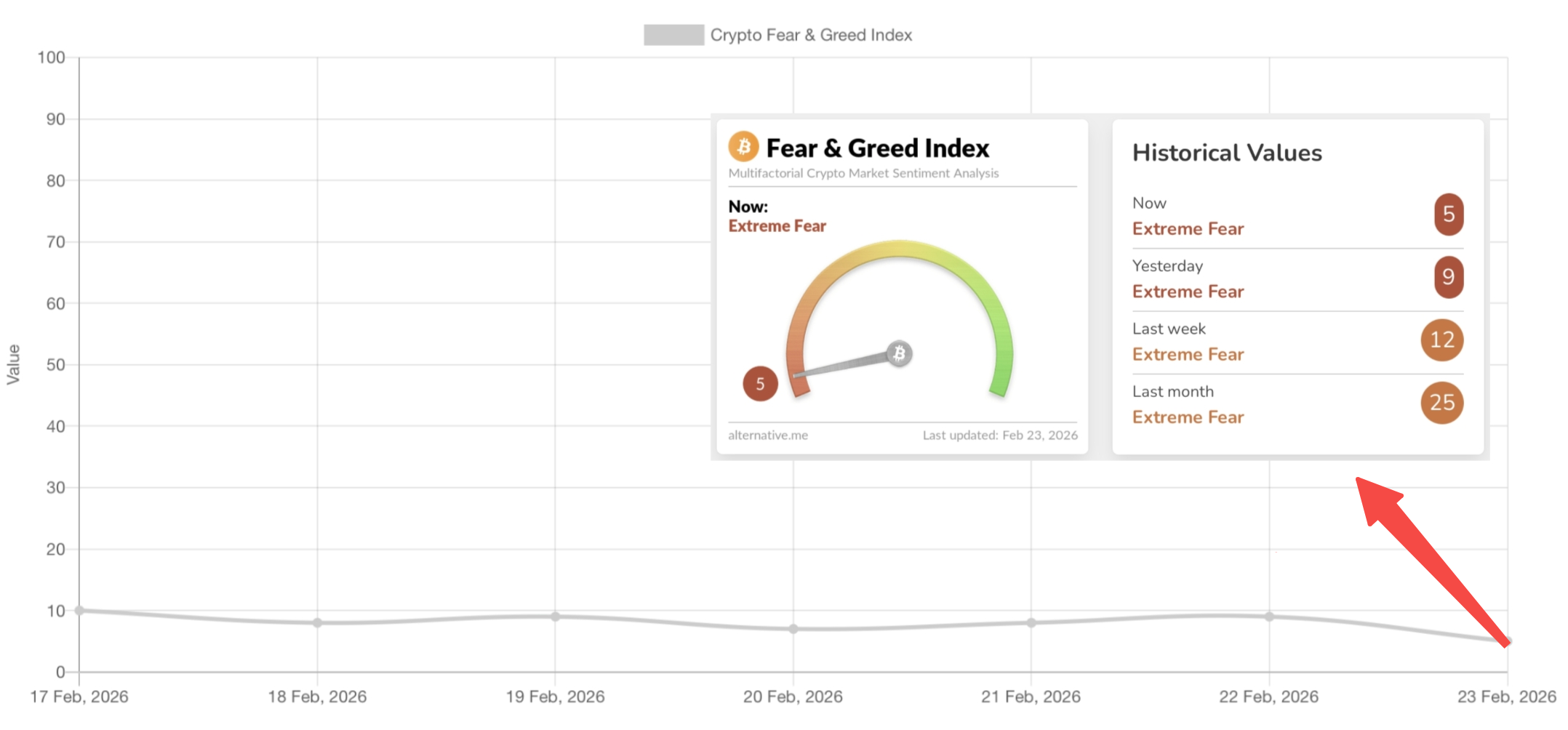This screenshot has height=730, width=1568.
Task: Click the red 5 badge beside the gauge
Action: [x=760, y=384]
